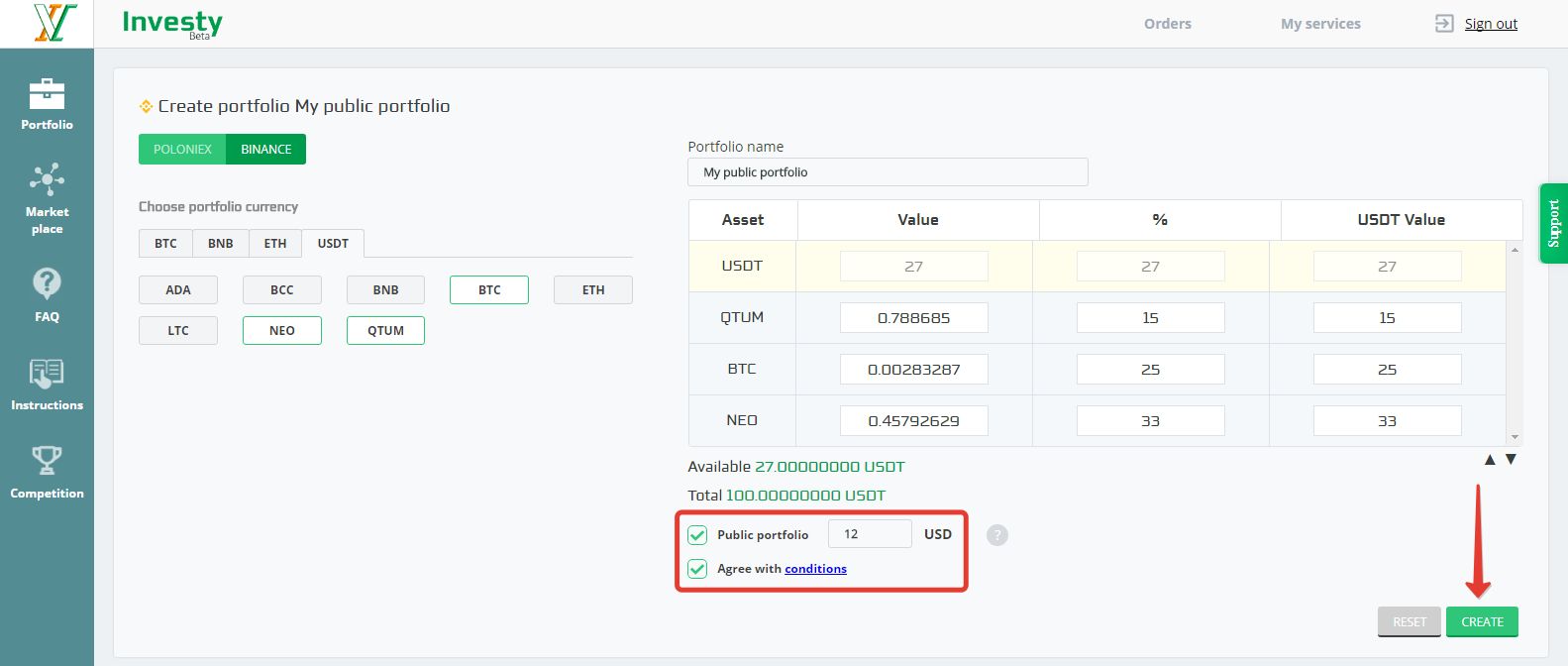Click the up triangle below the table
The width and height of the screenshot is (1568, 666).
point(1490,459)
